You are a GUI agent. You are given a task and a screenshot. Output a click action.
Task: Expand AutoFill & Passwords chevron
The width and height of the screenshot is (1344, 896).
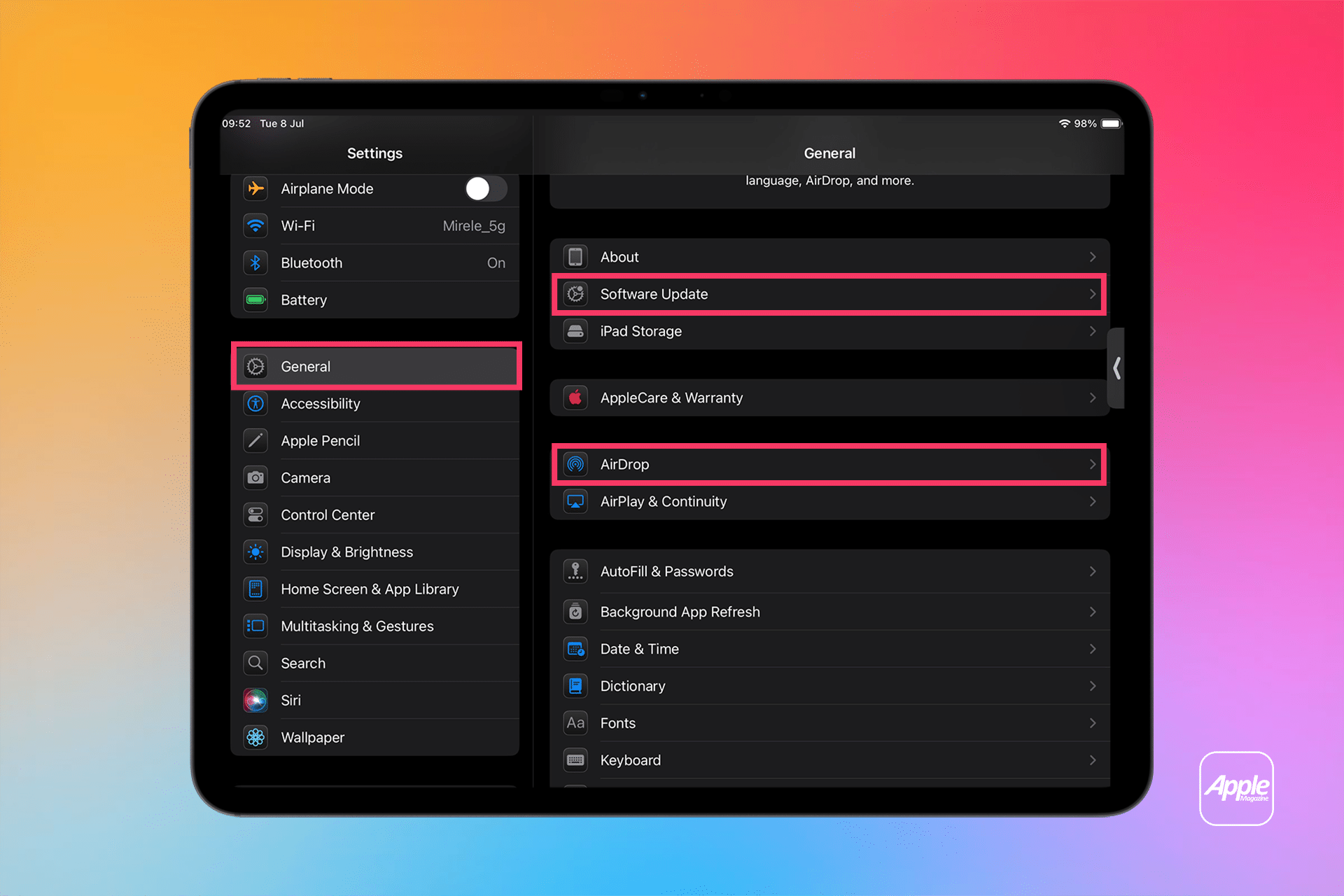point(1093,571)
